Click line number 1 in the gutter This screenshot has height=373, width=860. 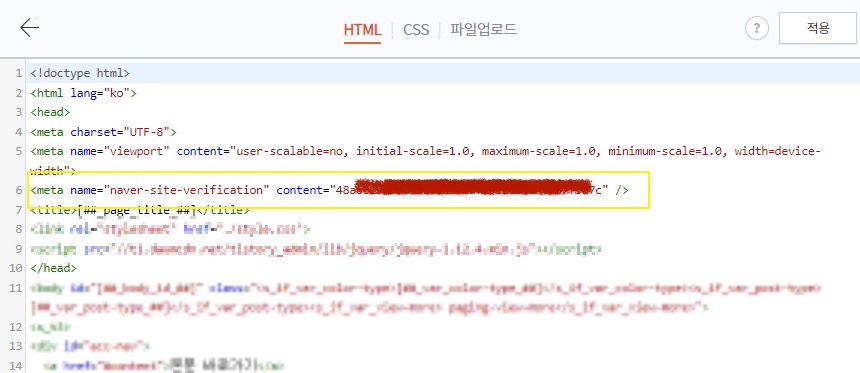pos(19,73)
